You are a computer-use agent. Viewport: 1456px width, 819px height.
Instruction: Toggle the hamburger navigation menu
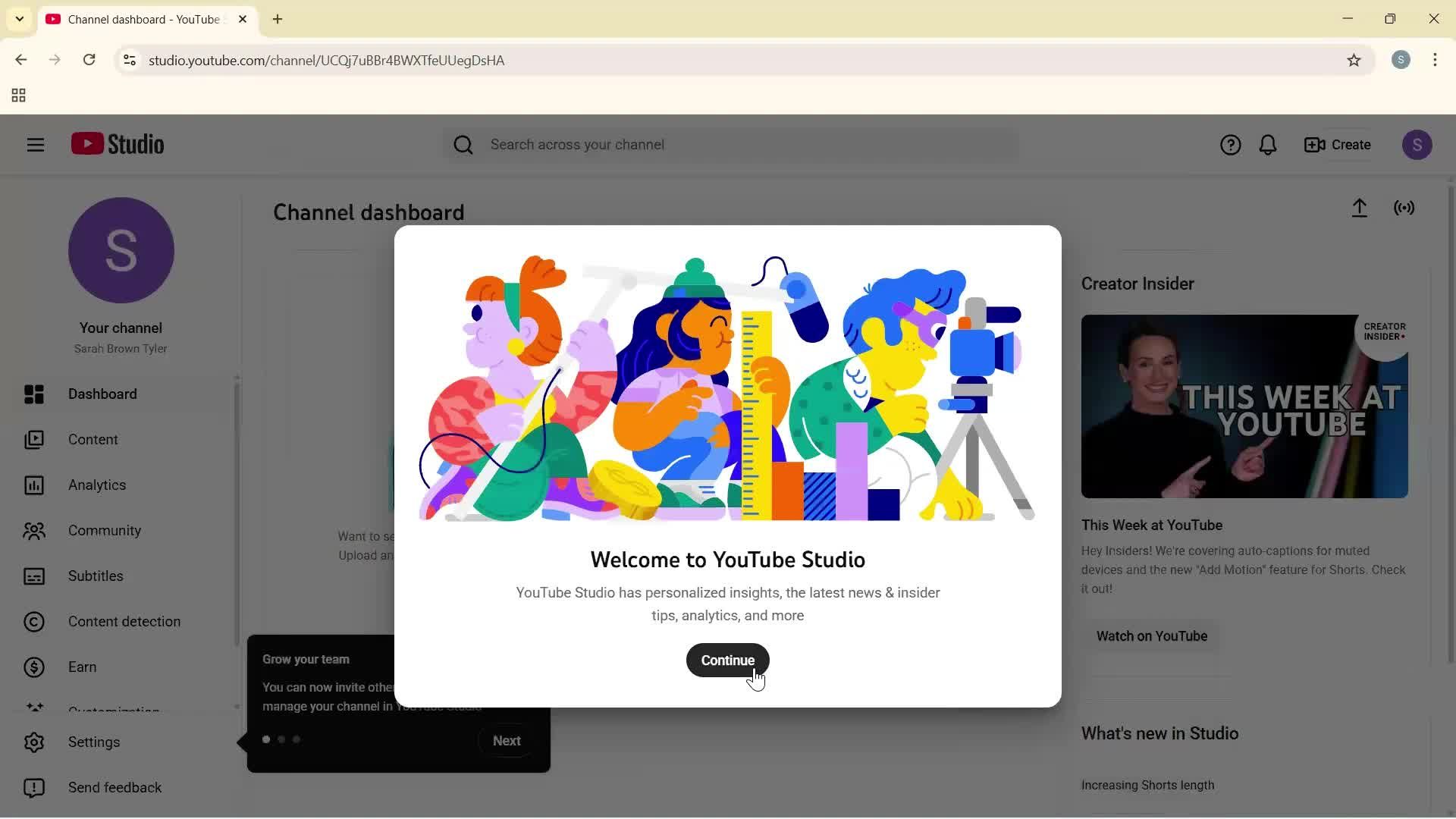coord(36,145)
